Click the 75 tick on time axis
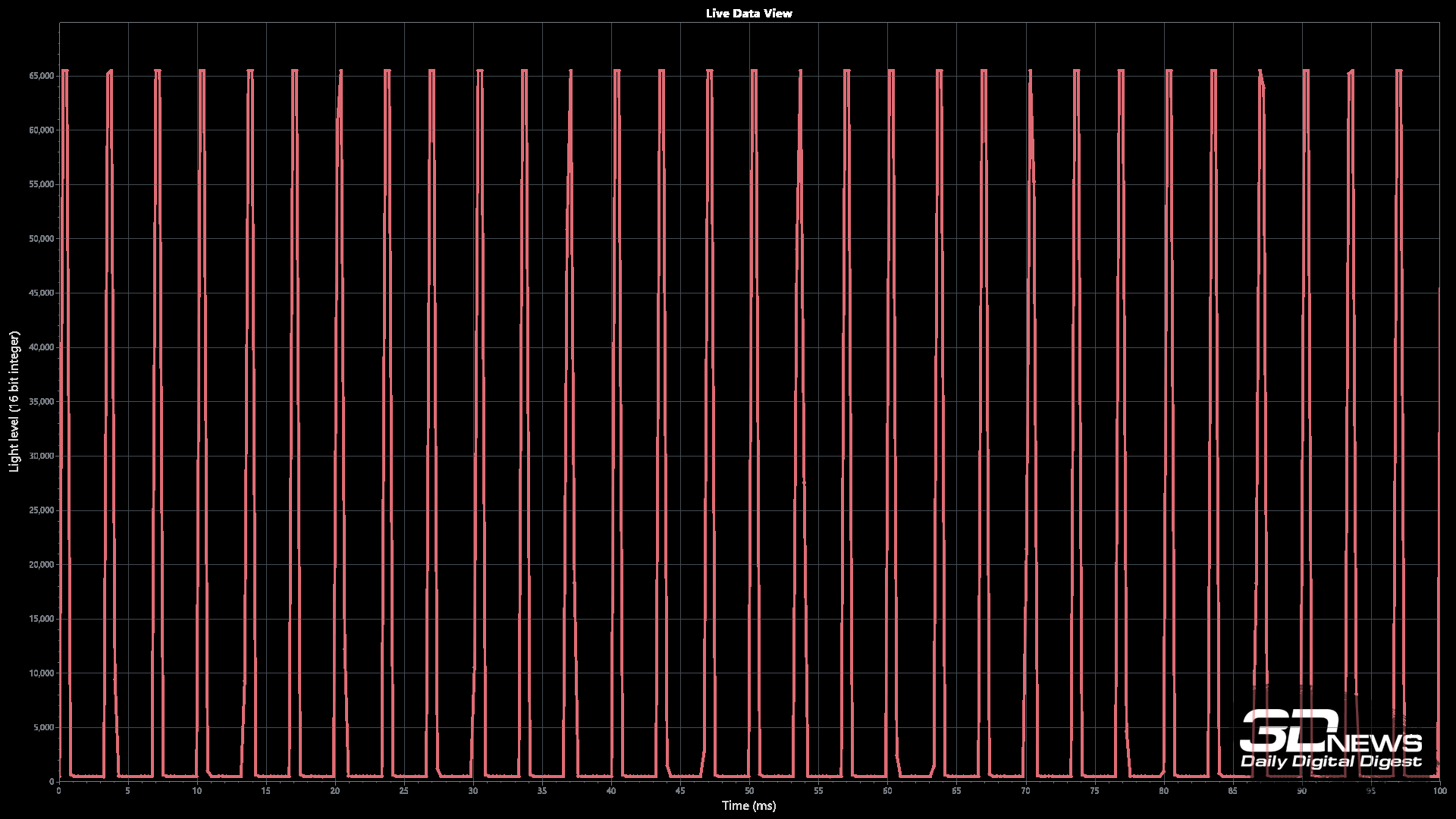This screenshot has width=1456, height=819. pos(1094,791)
